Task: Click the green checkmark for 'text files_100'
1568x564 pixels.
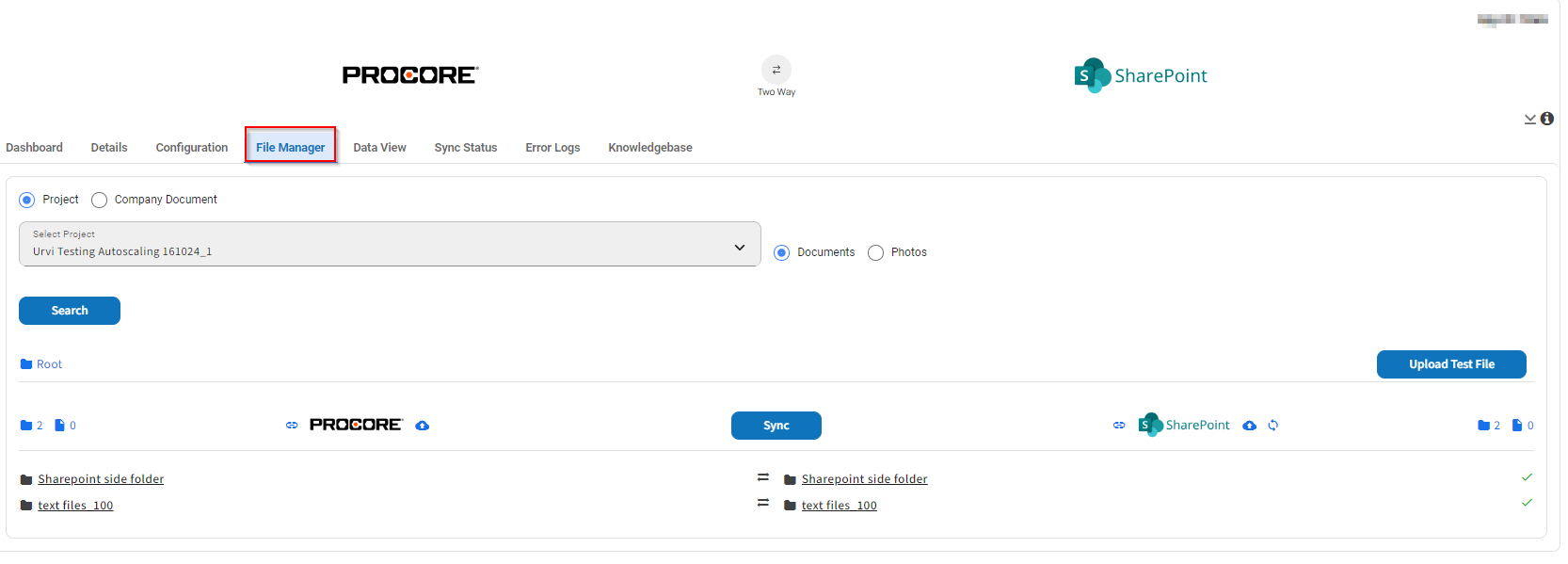Action: point(1527,503)
